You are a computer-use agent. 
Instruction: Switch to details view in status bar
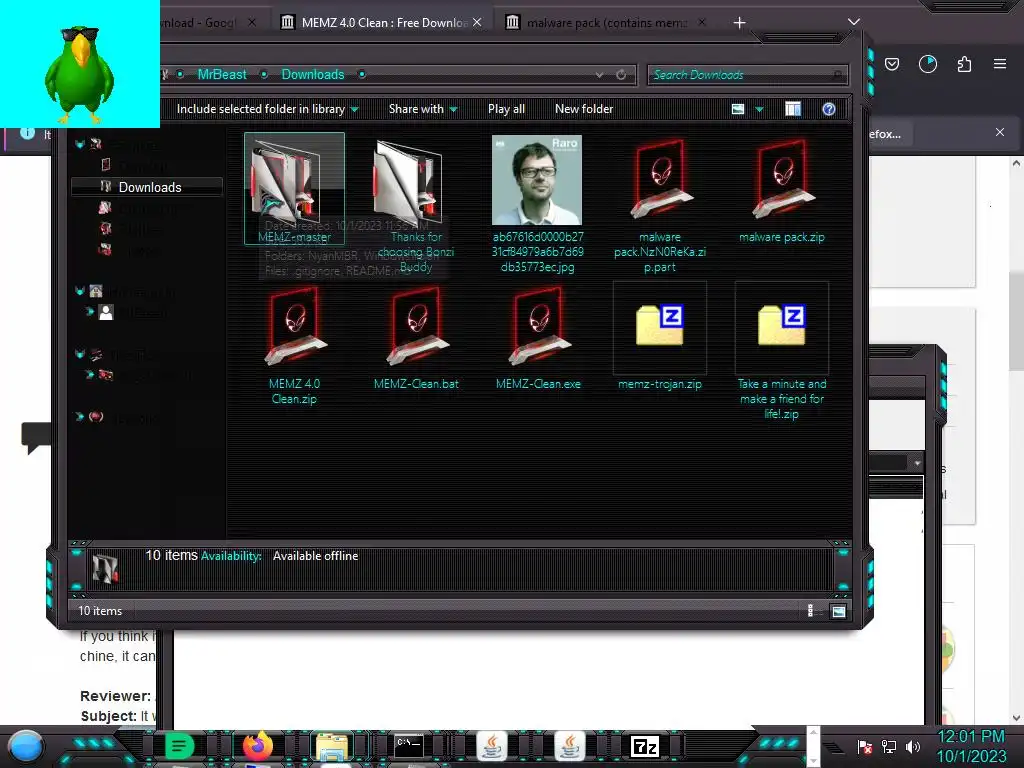point(810,611)
